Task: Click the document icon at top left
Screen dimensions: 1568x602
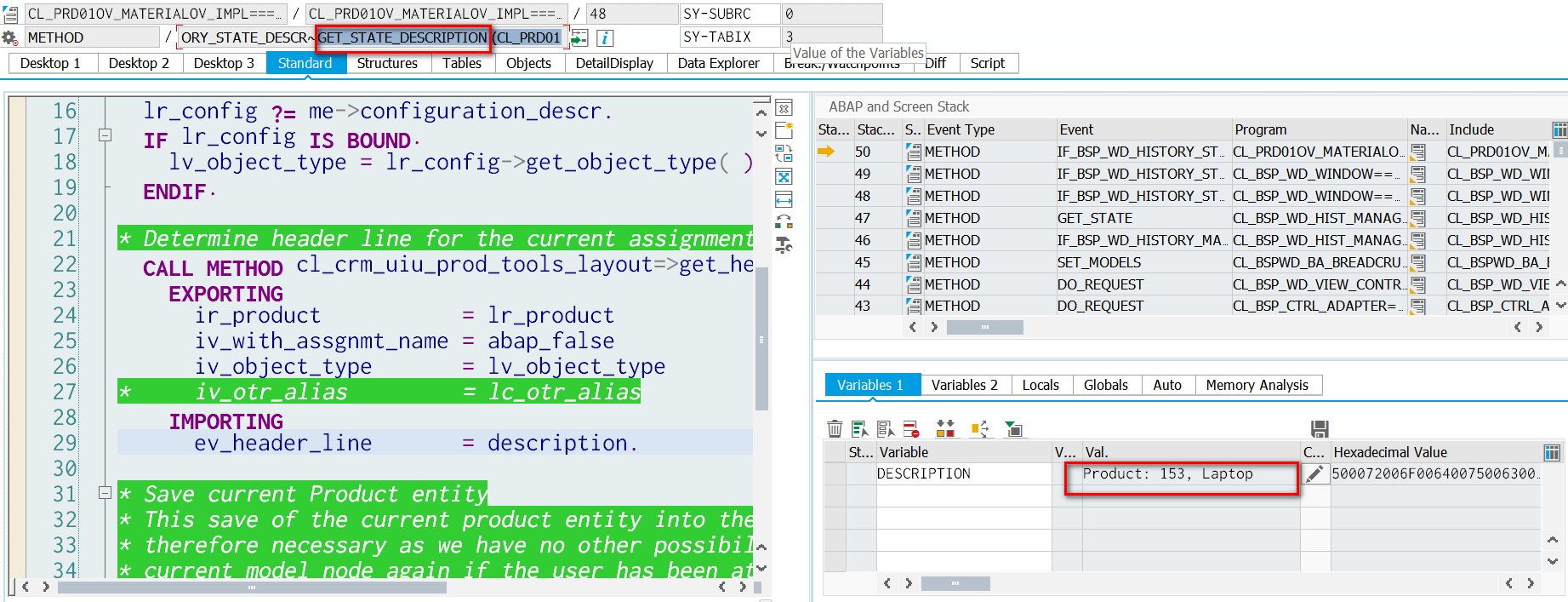Action: [x=10, y=14]
